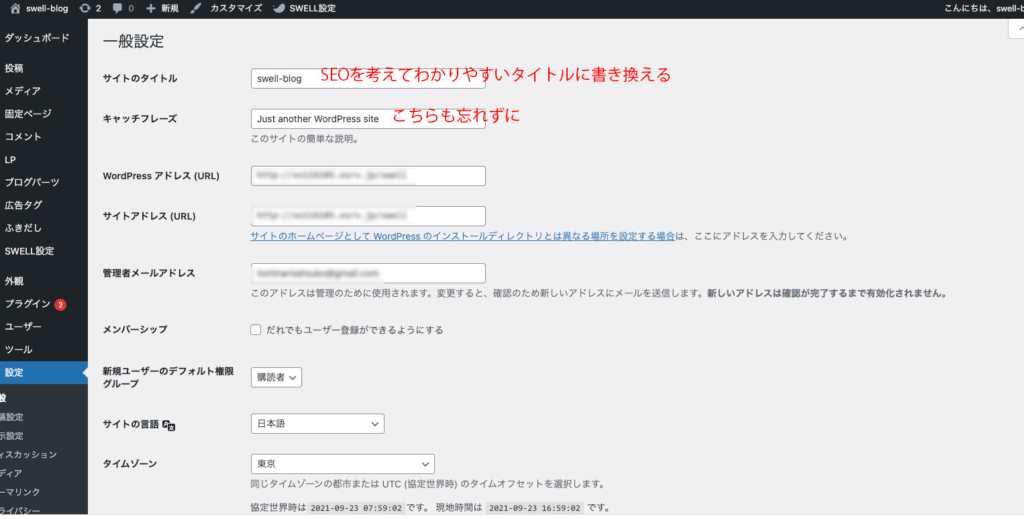This screenshot has height=519, width=1024.
Task: Click 新規 in the admin bar
Action: pos(170,8)
